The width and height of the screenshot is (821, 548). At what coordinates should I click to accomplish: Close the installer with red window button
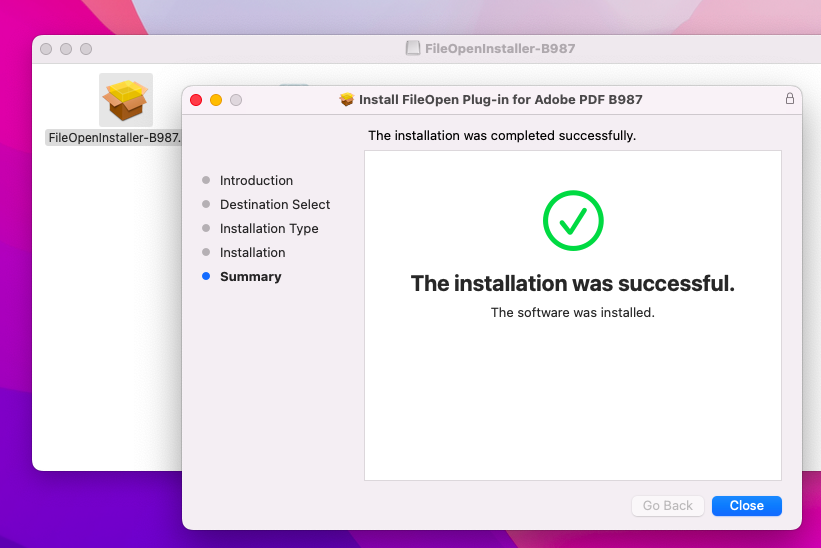pos(196,100)
